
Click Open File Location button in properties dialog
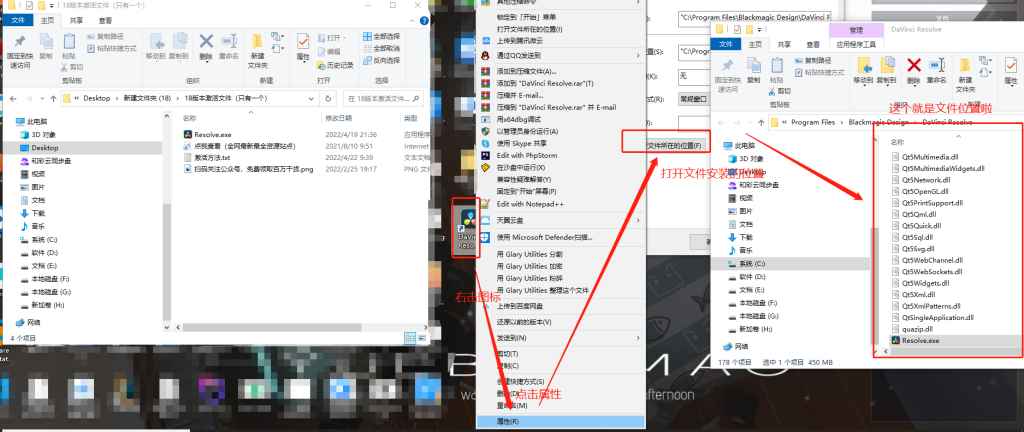(x=662, y=145)
